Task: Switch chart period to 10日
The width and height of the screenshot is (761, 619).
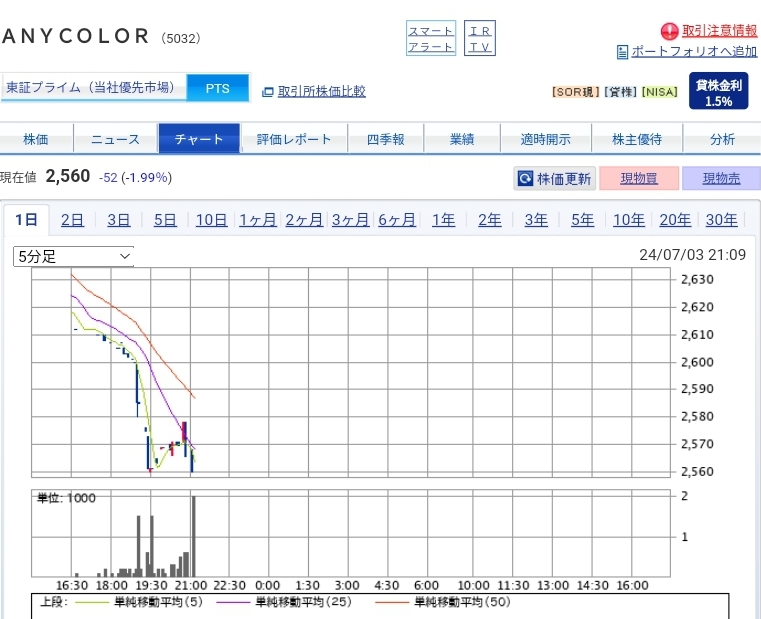Action: (212, 220)
